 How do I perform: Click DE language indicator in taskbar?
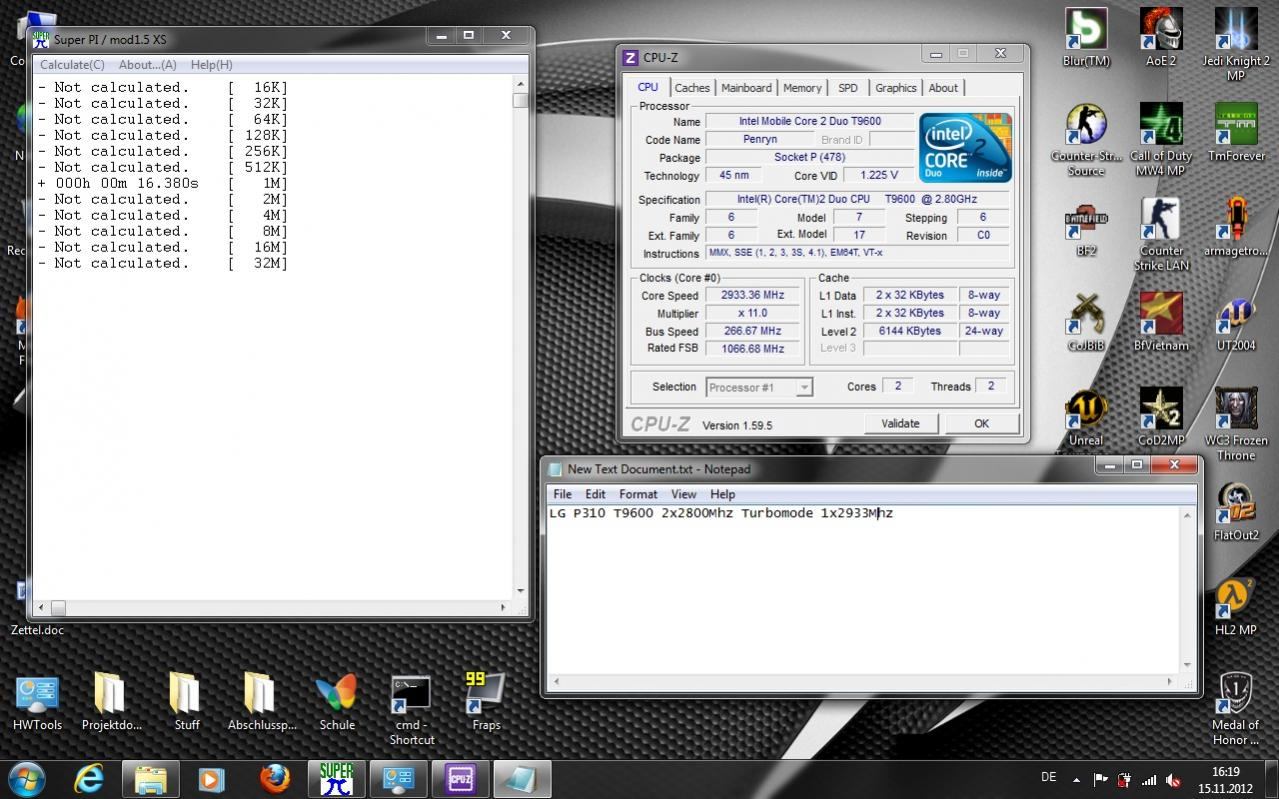coord(1049,777)
